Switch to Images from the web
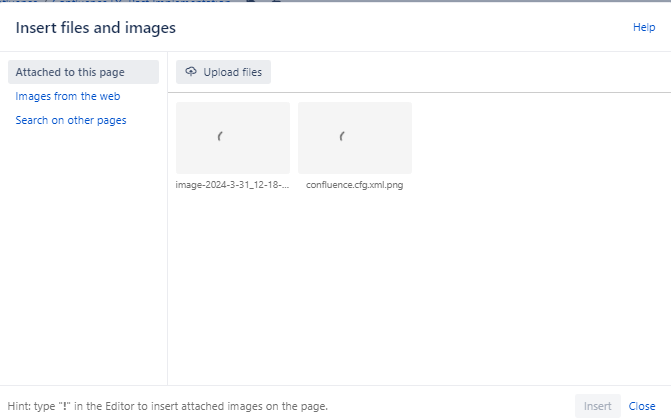 click(x=68, y=96)
